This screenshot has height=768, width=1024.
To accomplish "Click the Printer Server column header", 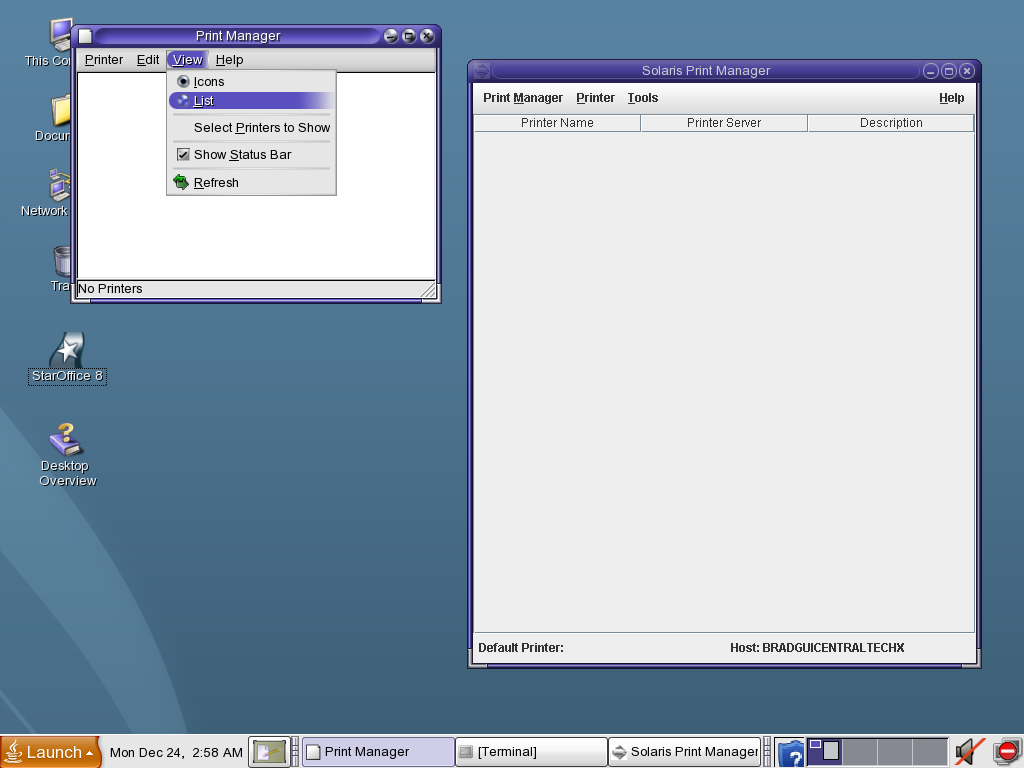I will [x=724, y=123].
